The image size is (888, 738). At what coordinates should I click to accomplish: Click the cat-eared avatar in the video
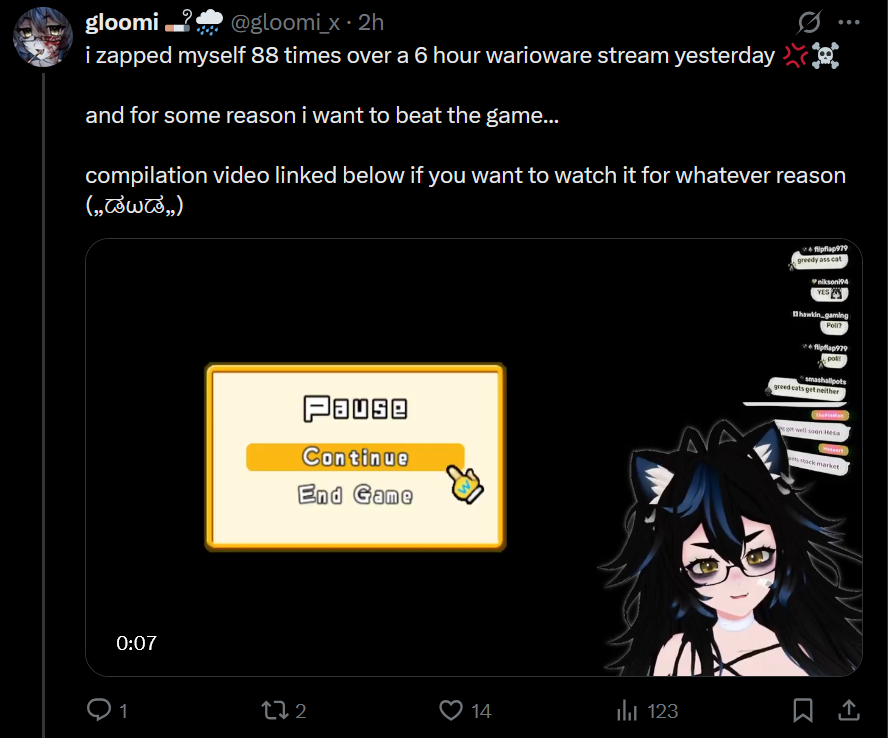point(733,549)
